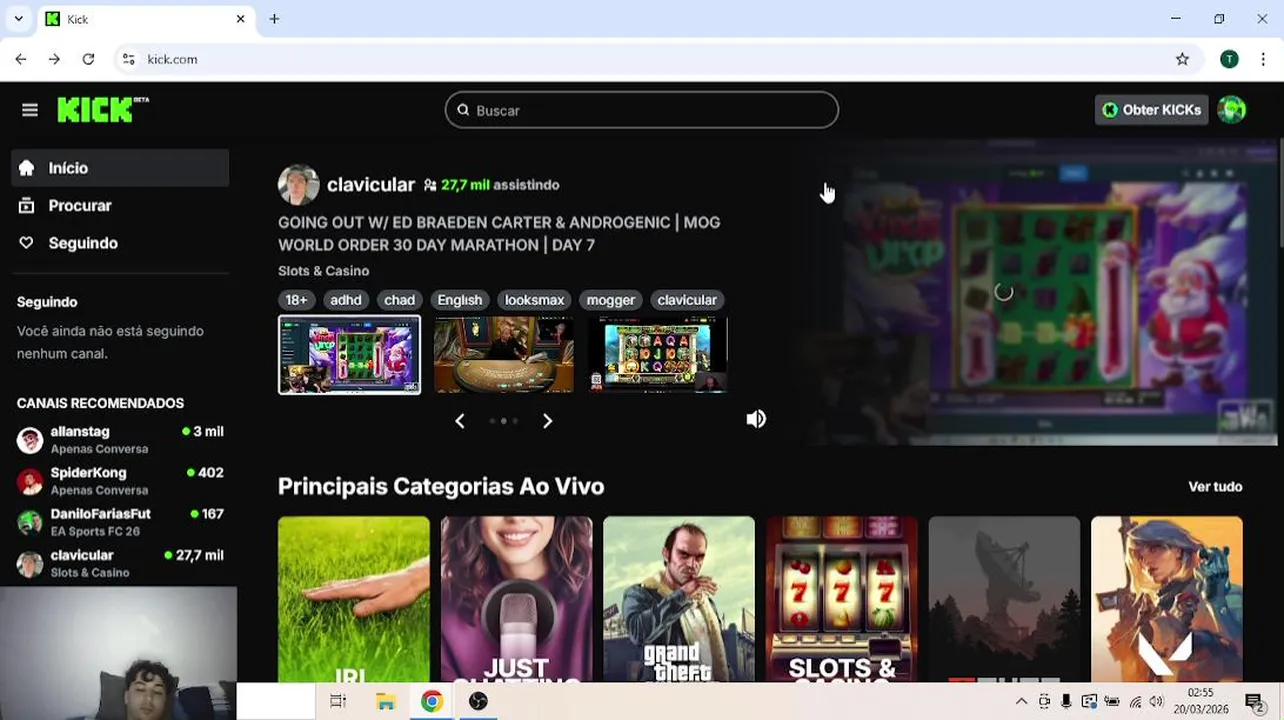Close the Kick browser tab
The image size is (1284, 720).
pyautogui.click(x=240, y=19)
